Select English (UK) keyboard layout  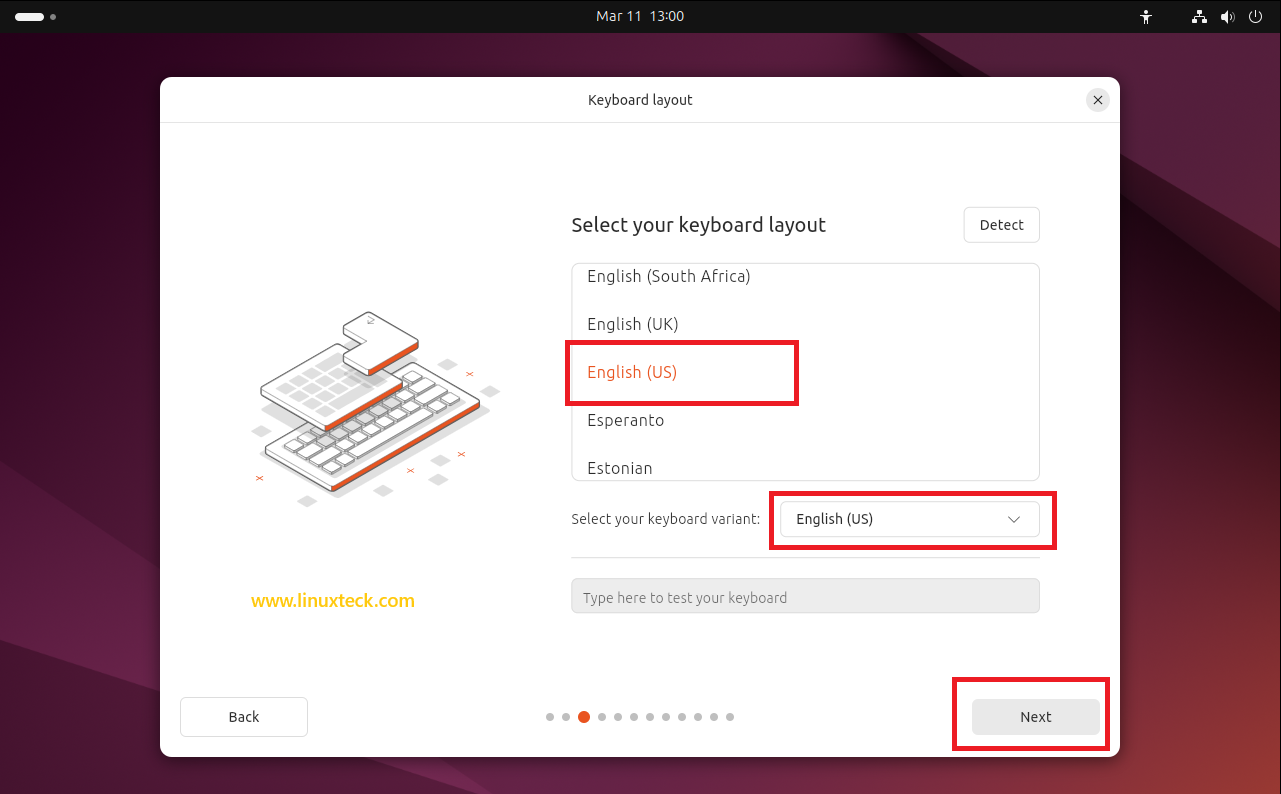[x=633, y=324]
